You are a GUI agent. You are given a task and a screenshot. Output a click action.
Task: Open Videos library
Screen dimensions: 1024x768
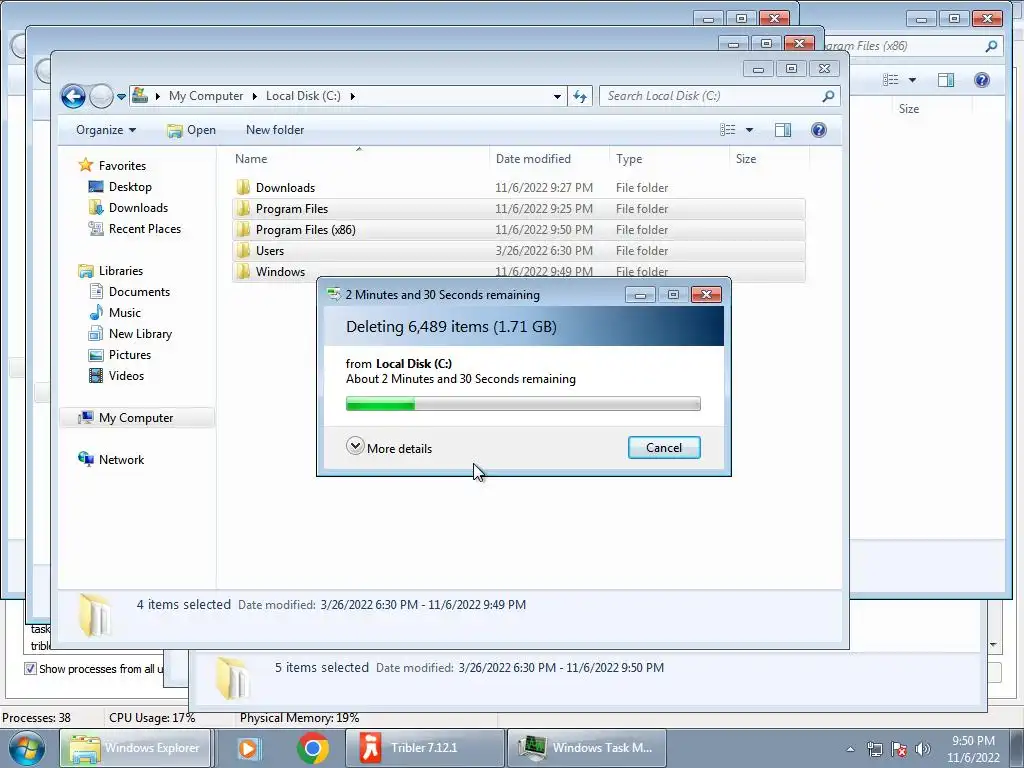coord(126,376)
